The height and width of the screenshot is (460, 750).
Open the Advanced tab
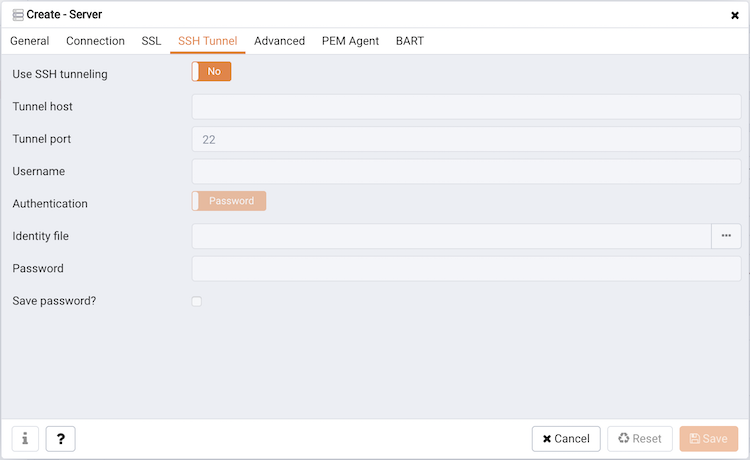tap(279, 41)
